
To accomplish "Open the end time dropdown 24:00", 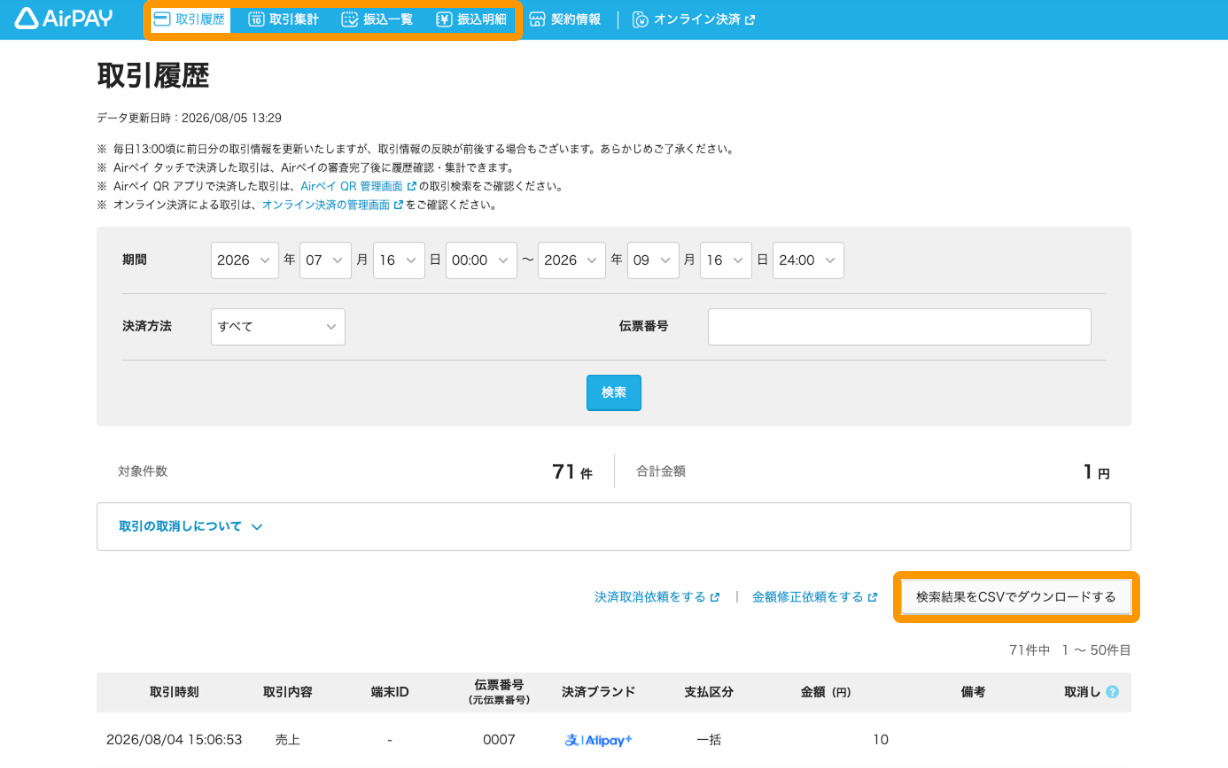I will coord(808,260).
